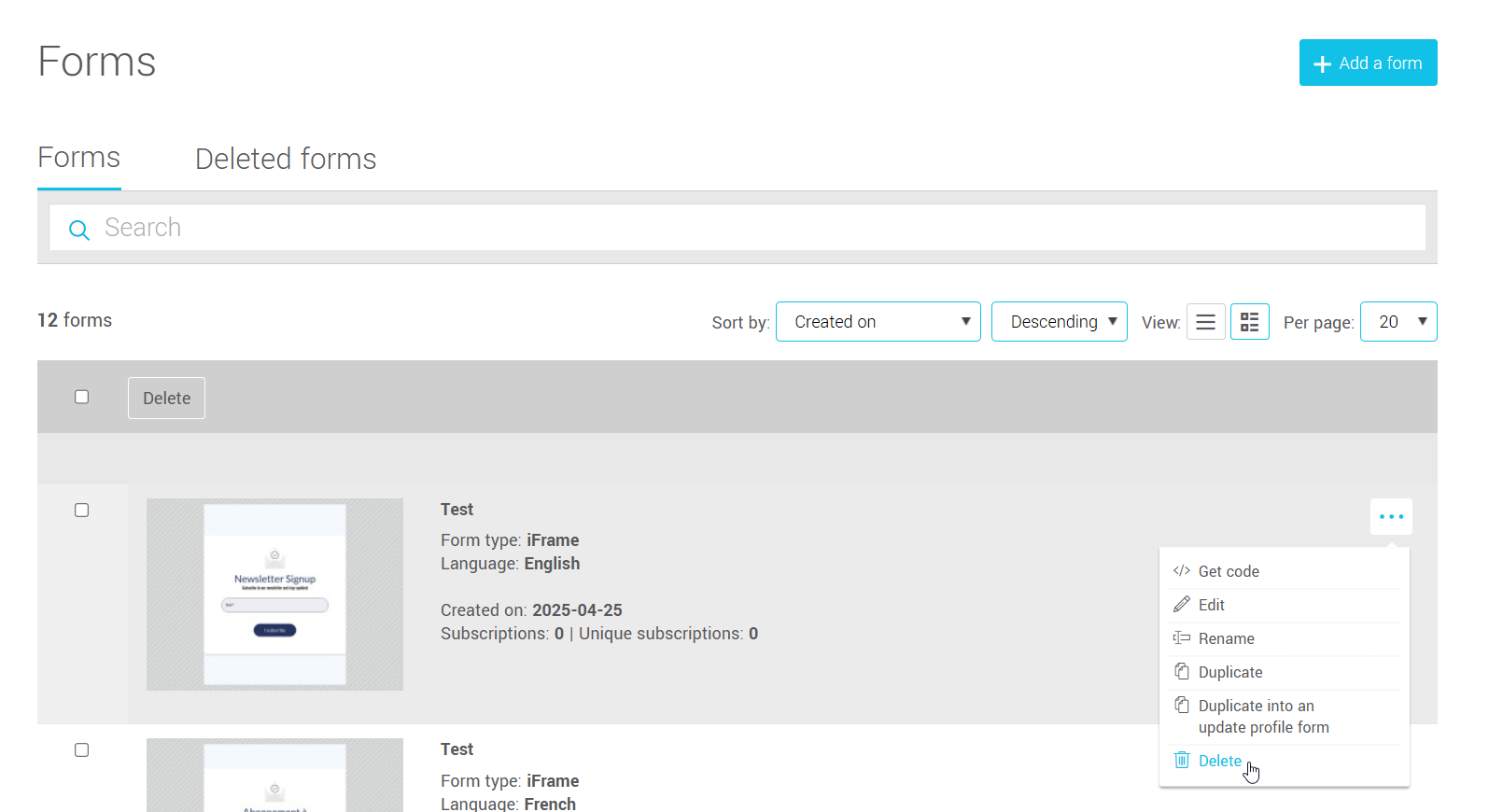Click the Get code brackets icon
The width and height of the screenshot is (1489, 812).
click(1181, 571)
